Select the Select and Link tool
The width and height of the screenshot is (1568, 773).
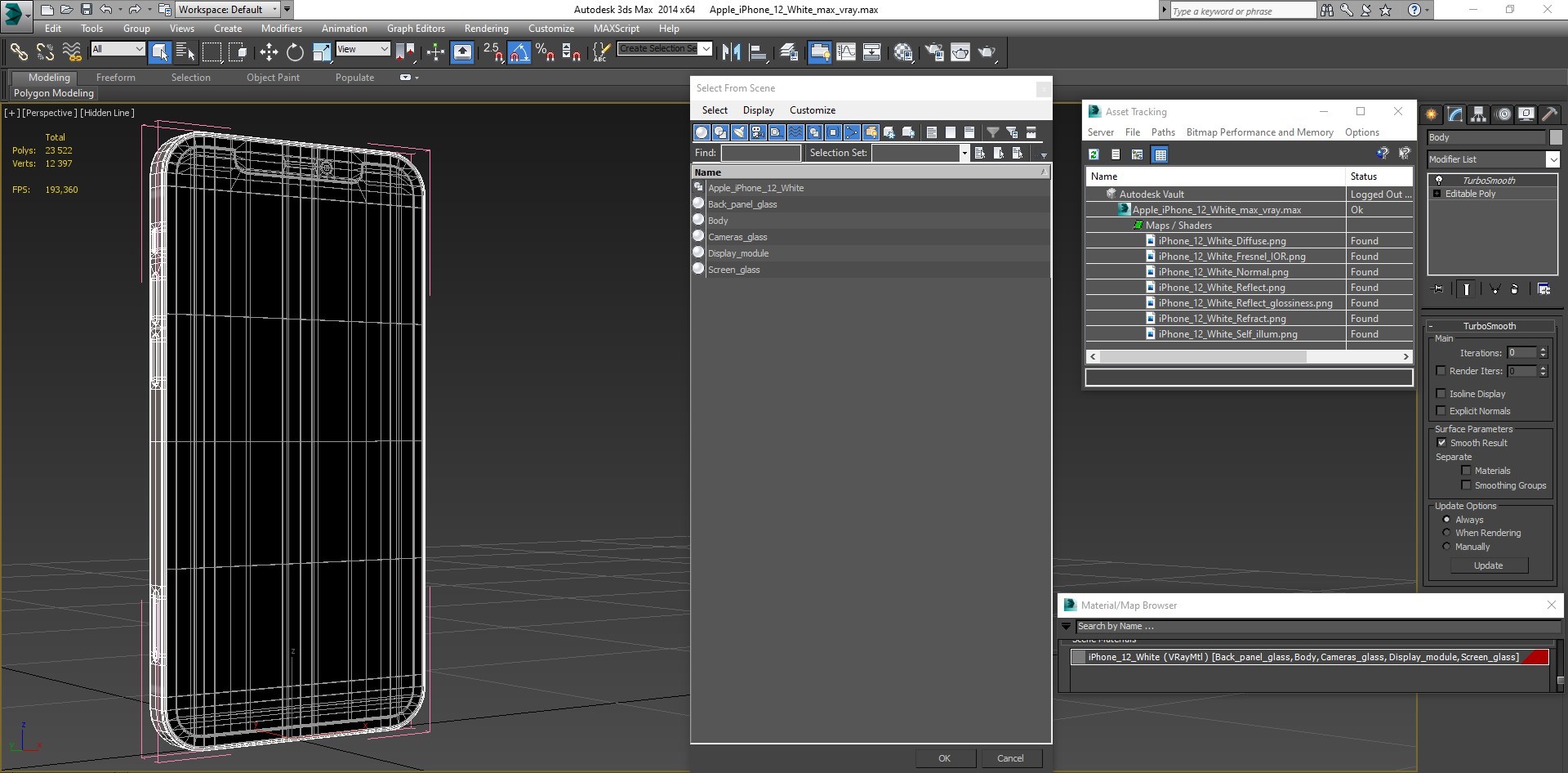(18, 52)
